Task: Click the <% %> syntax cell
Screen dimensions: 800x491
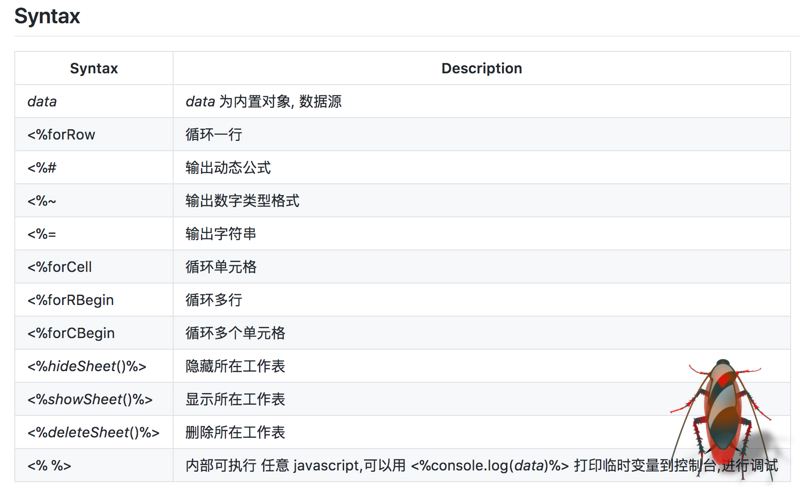Action: pyautogui.click(x=50, y=465)
